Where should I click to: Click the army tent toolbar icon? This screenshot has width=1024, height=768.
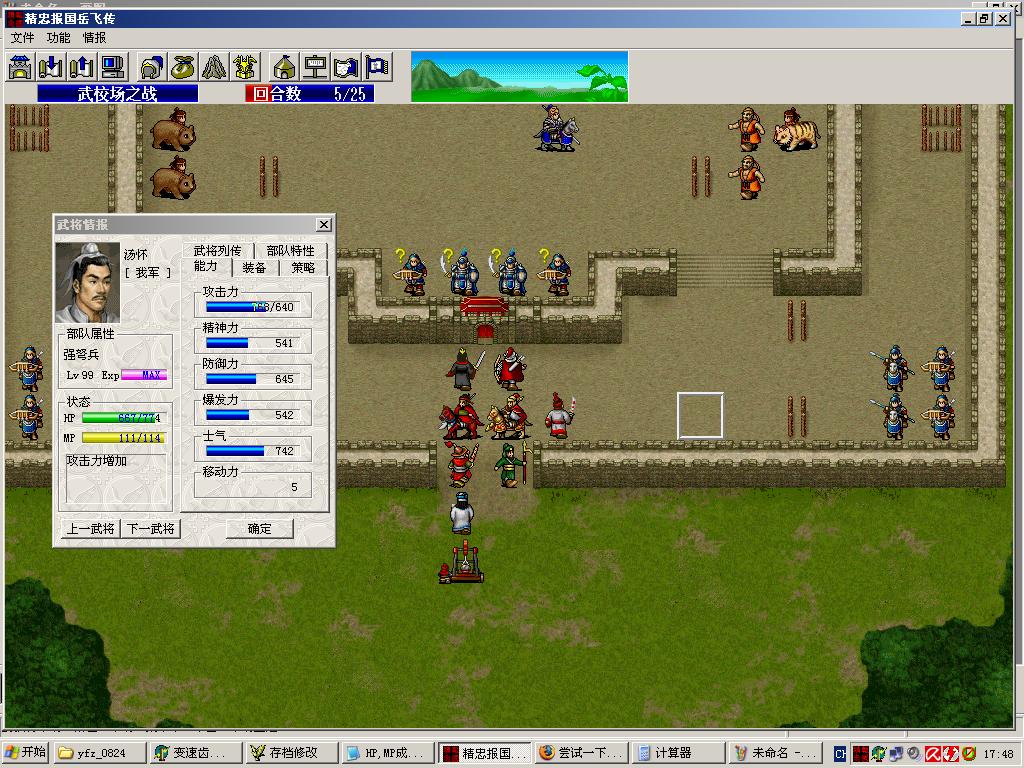284,67
